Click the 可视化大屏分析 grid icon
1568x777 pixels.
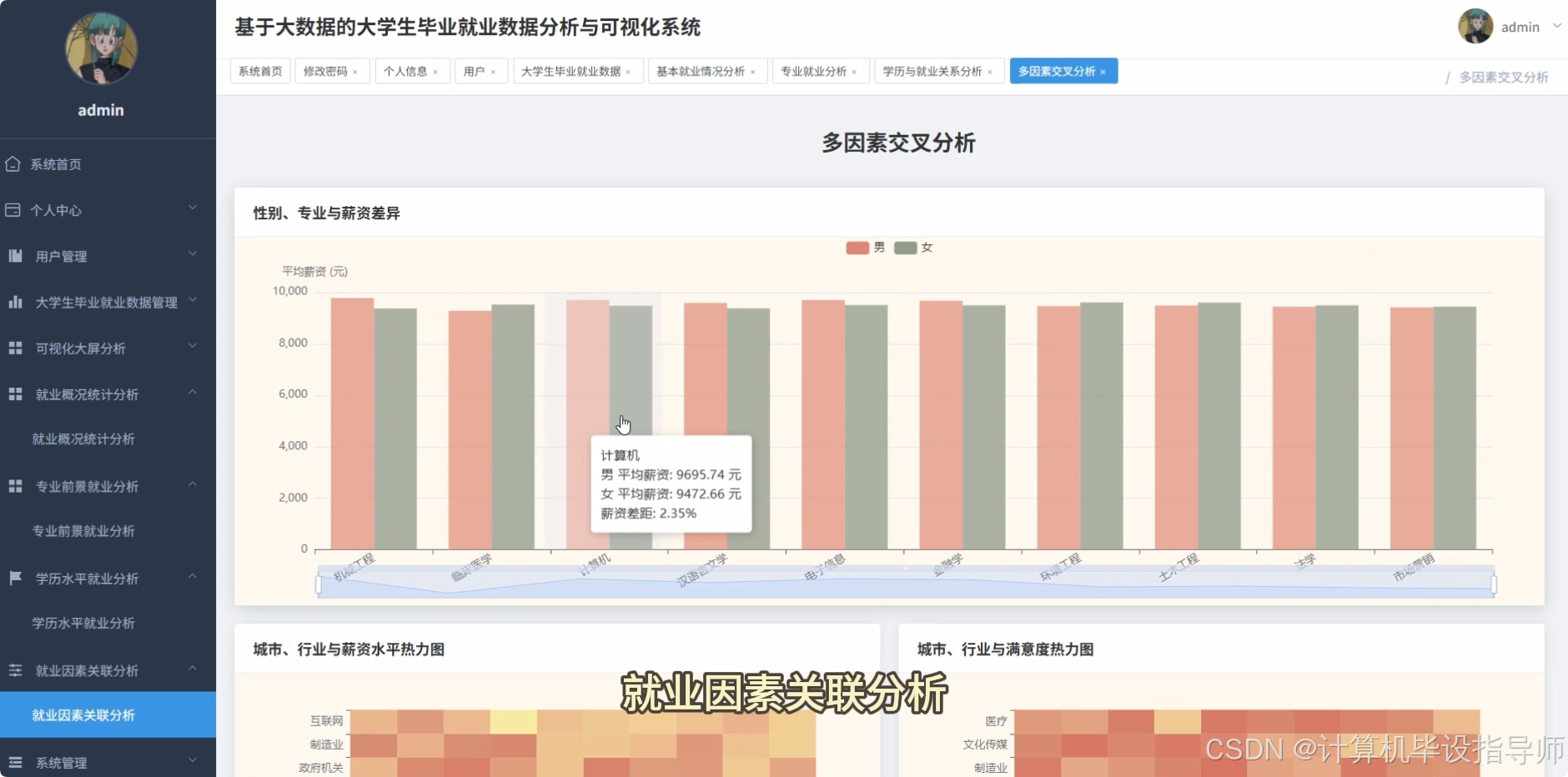(14, 348)
